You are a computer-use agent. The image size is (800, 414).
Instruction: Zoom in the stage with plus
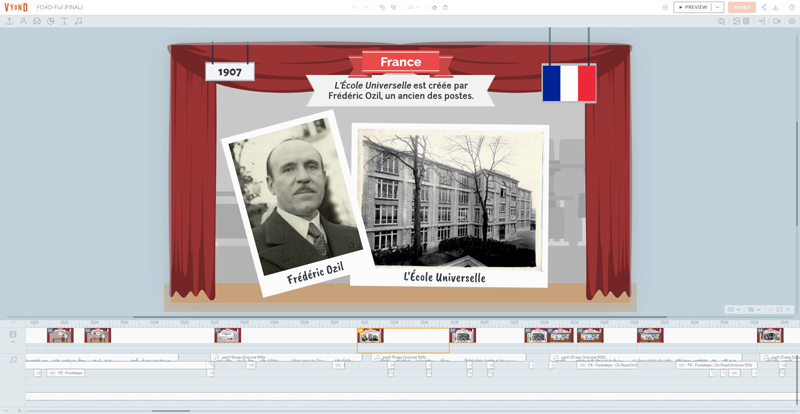coord(788,309)
